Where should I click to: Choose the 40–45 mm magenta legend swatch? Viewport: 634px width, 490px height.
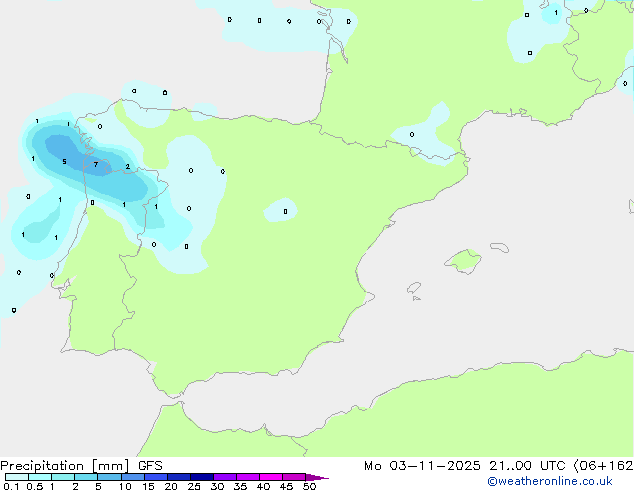271,477
